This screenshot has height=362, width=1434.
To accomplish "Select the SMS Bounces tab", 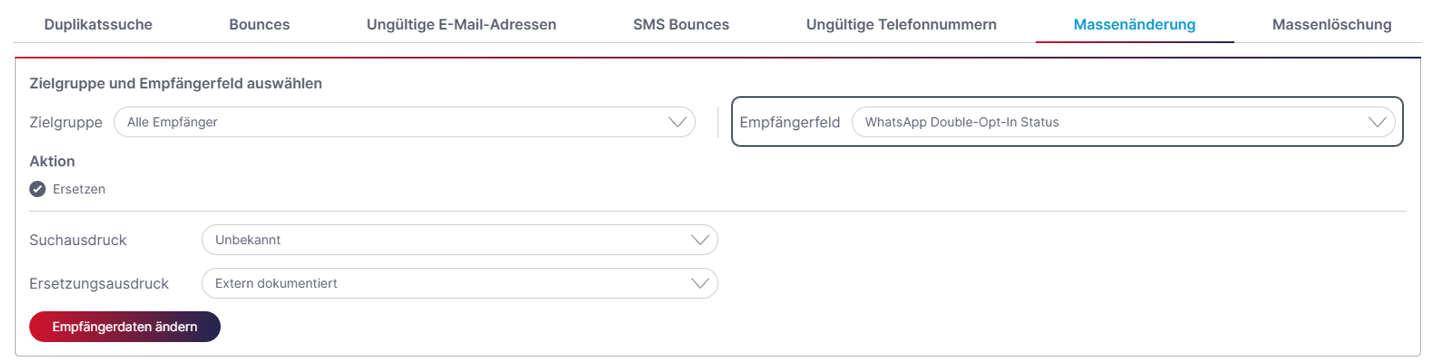I will tap(681, 24).
